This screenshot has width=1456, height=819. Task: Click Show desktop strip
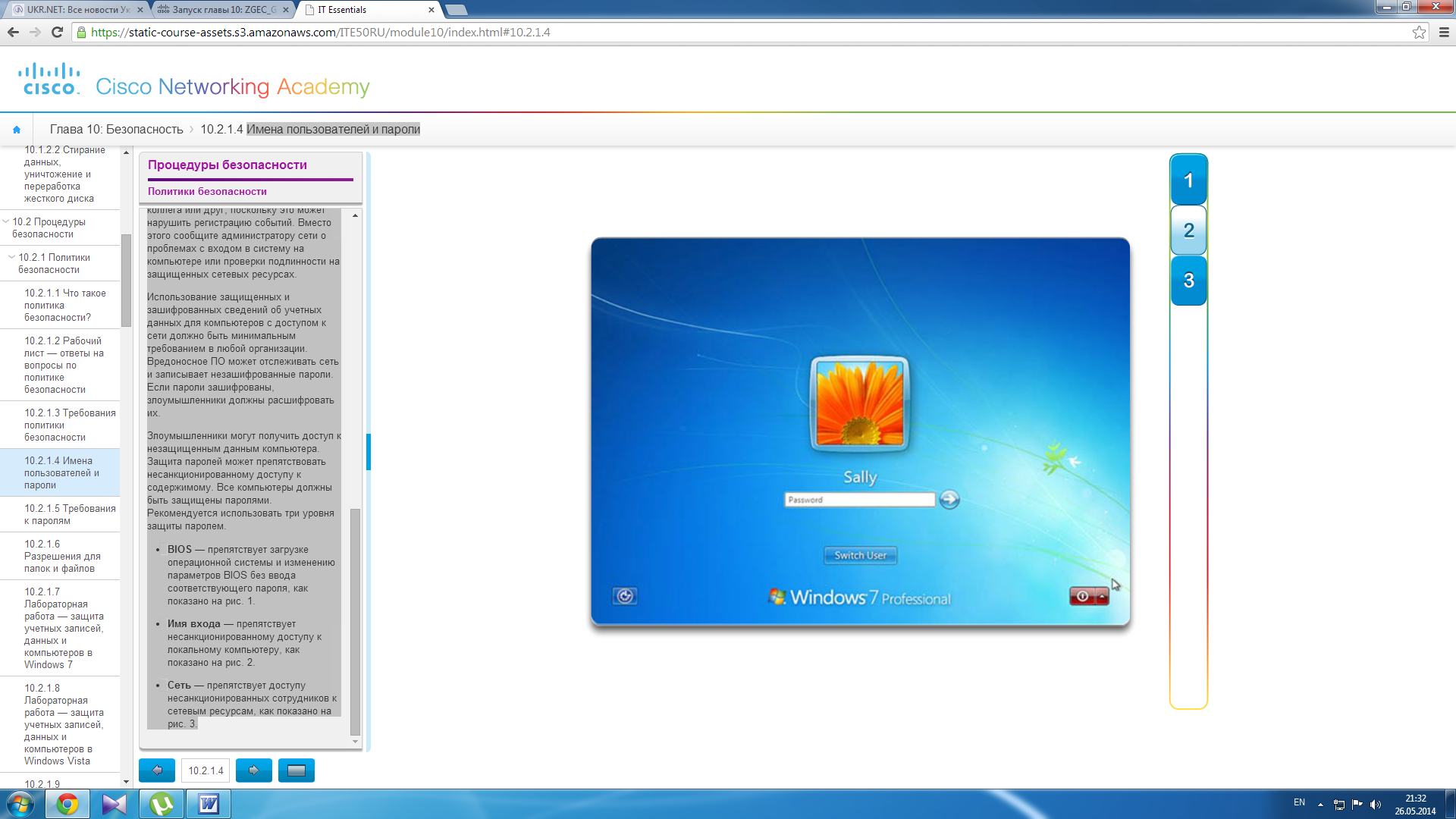coord(1450,804)
